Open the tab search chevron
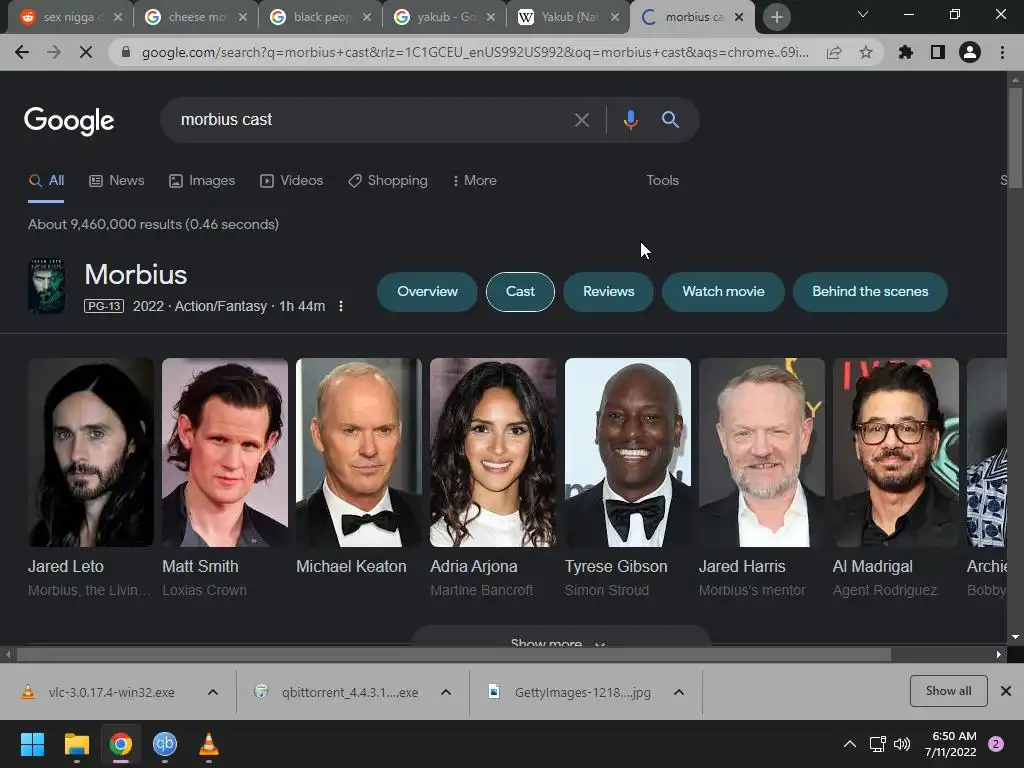 863,14
